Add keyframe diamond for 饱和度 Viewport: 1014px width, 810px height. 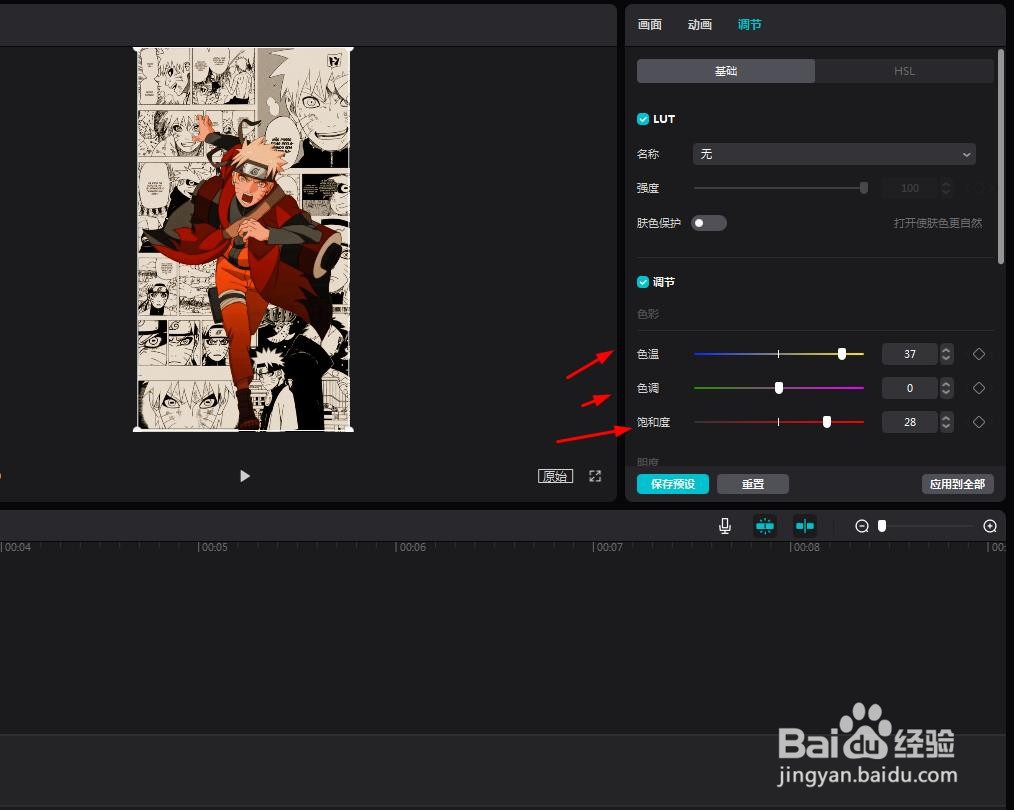point(978,422)
